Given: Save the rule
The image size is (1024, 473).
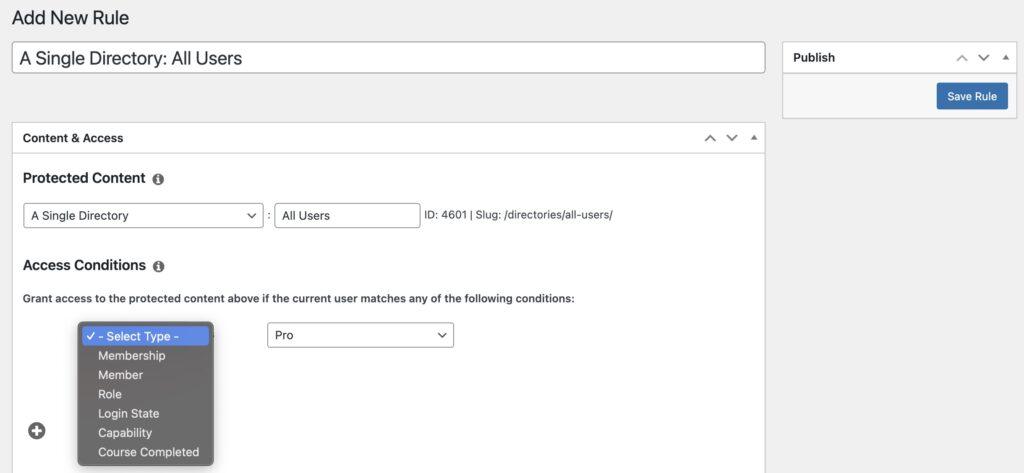Looking at the screenshot, I should 972,96.
